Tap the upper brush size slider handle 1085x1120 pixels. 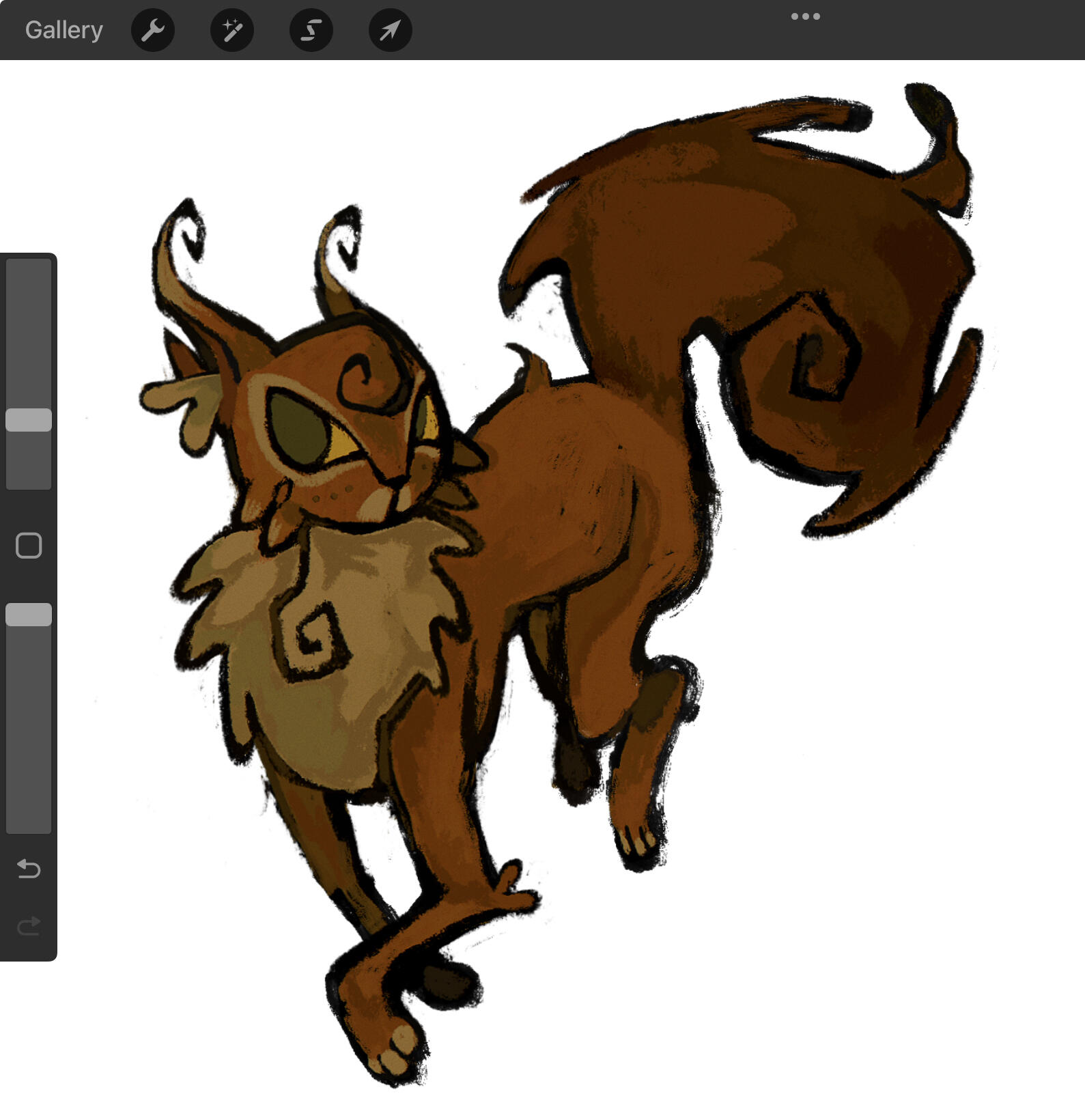(x=29, y=420)
